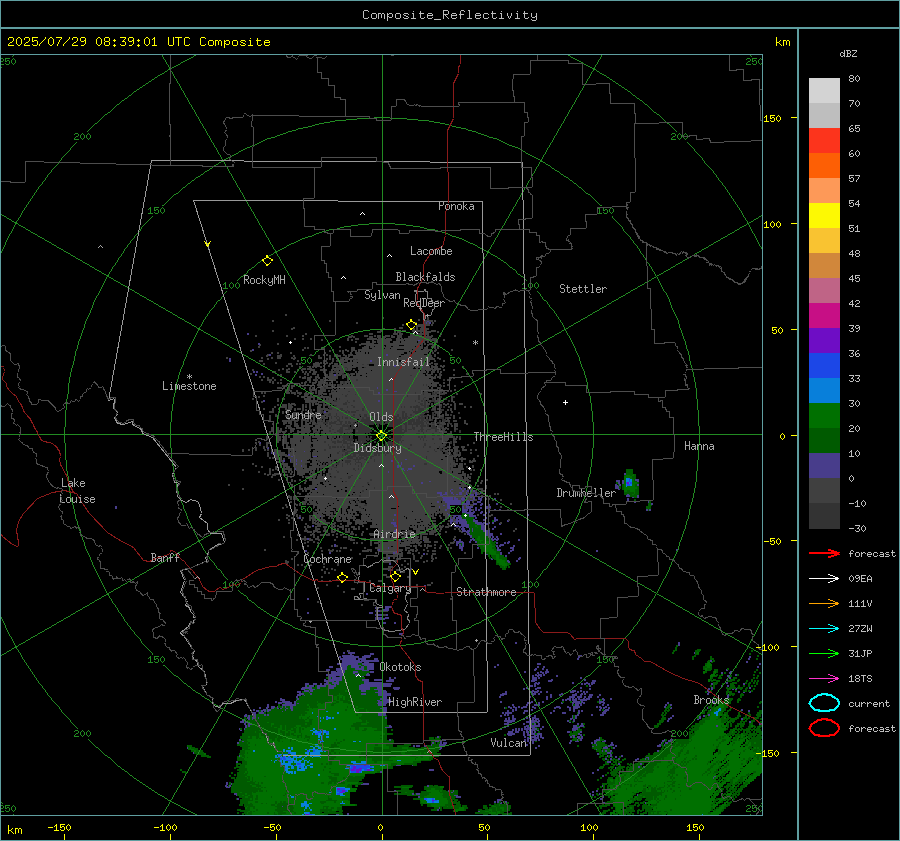This screenshot has height=841, width=900.
Task: Click the Strathmore city label
Action: [486, 592]
